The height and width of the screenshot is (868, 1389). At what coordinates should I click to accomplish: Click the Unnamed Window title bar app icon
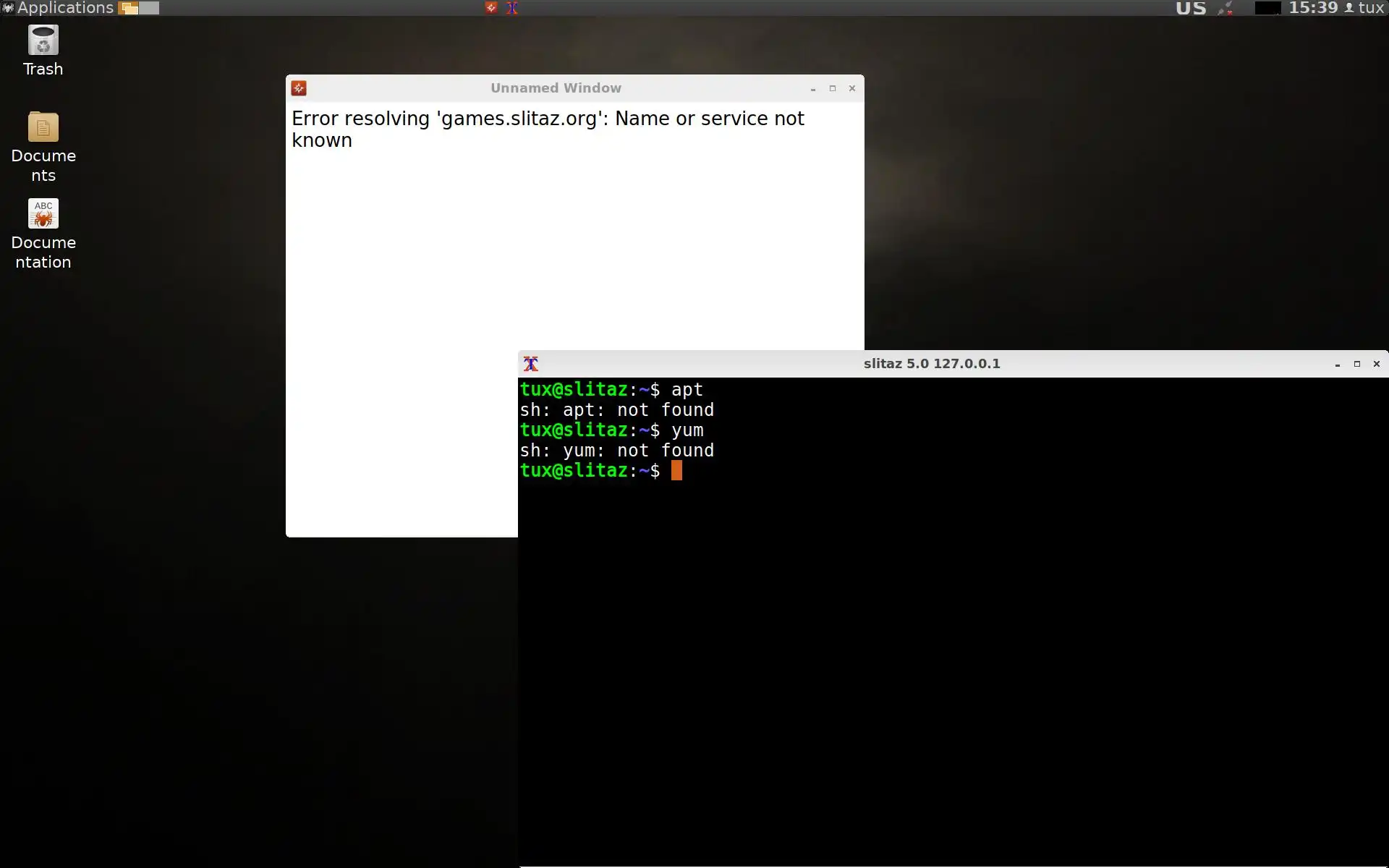[x=299, y=88]
